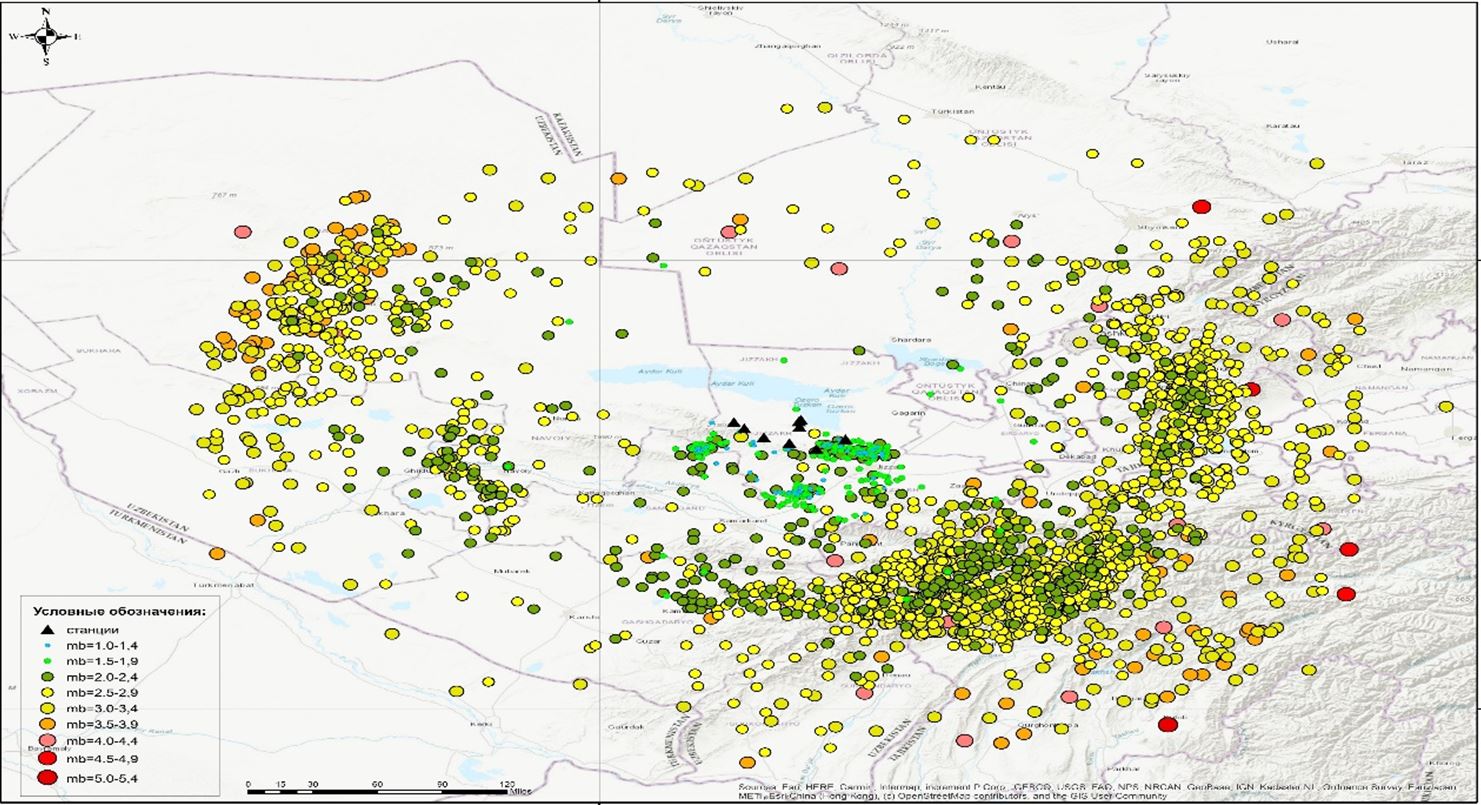The width and height of the screenshot is (1481, 805).
Task: Select the mb=3.0-3.4 legend circle
Action: click(x=46, y=707)
